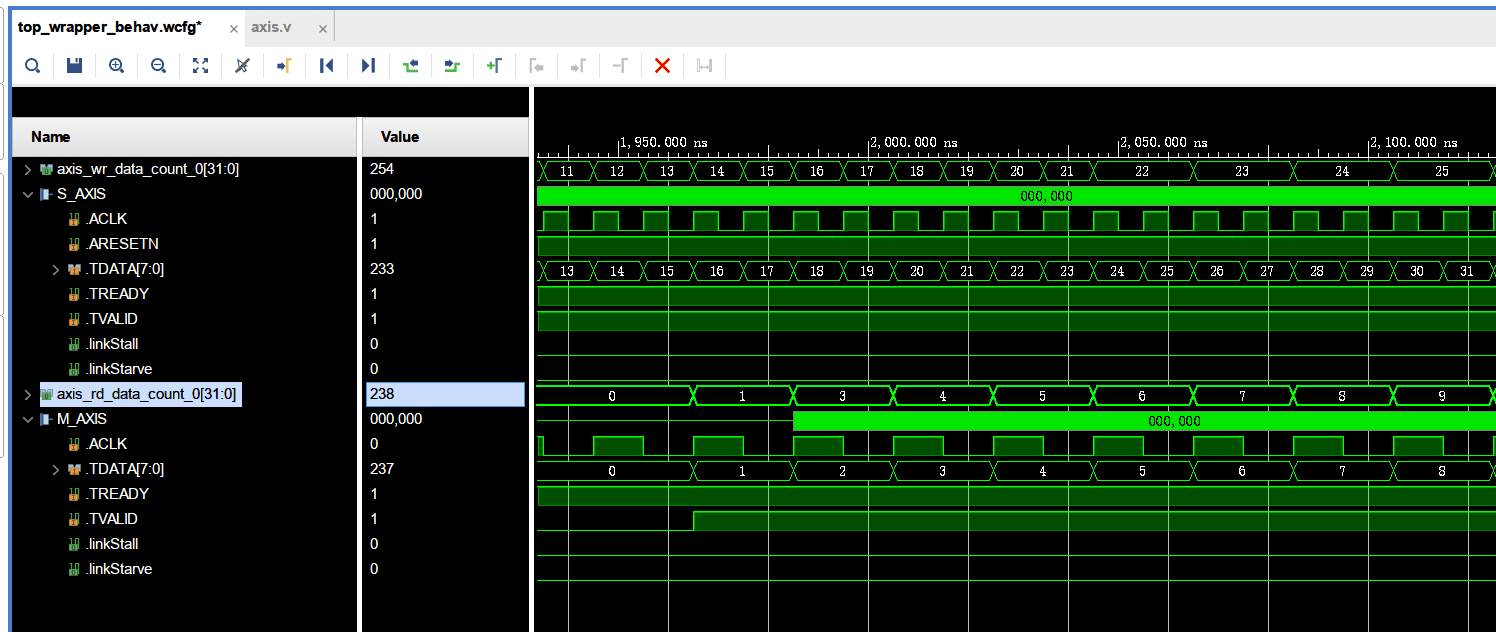Click the swap cursors icon

(x=620, y=66)
